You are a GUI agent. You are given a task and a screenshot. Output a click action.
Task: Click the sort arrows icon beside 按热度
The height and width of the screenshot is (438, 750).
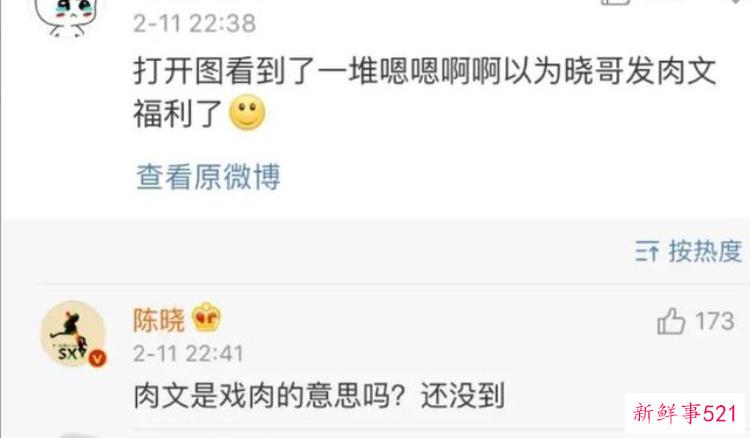(x=647, y=251)
